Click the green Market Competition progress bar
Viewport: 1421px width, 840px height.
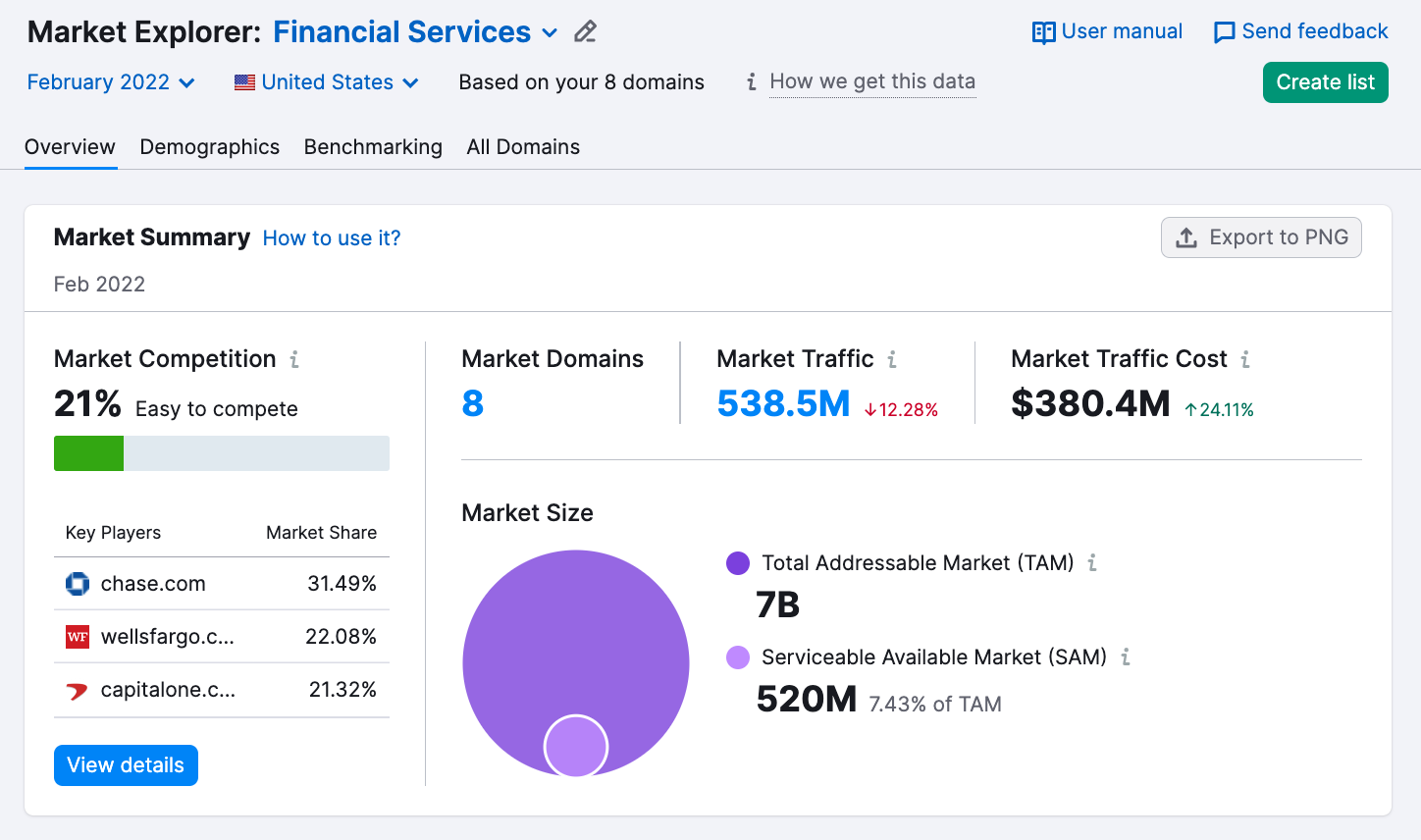pos(89,453)
